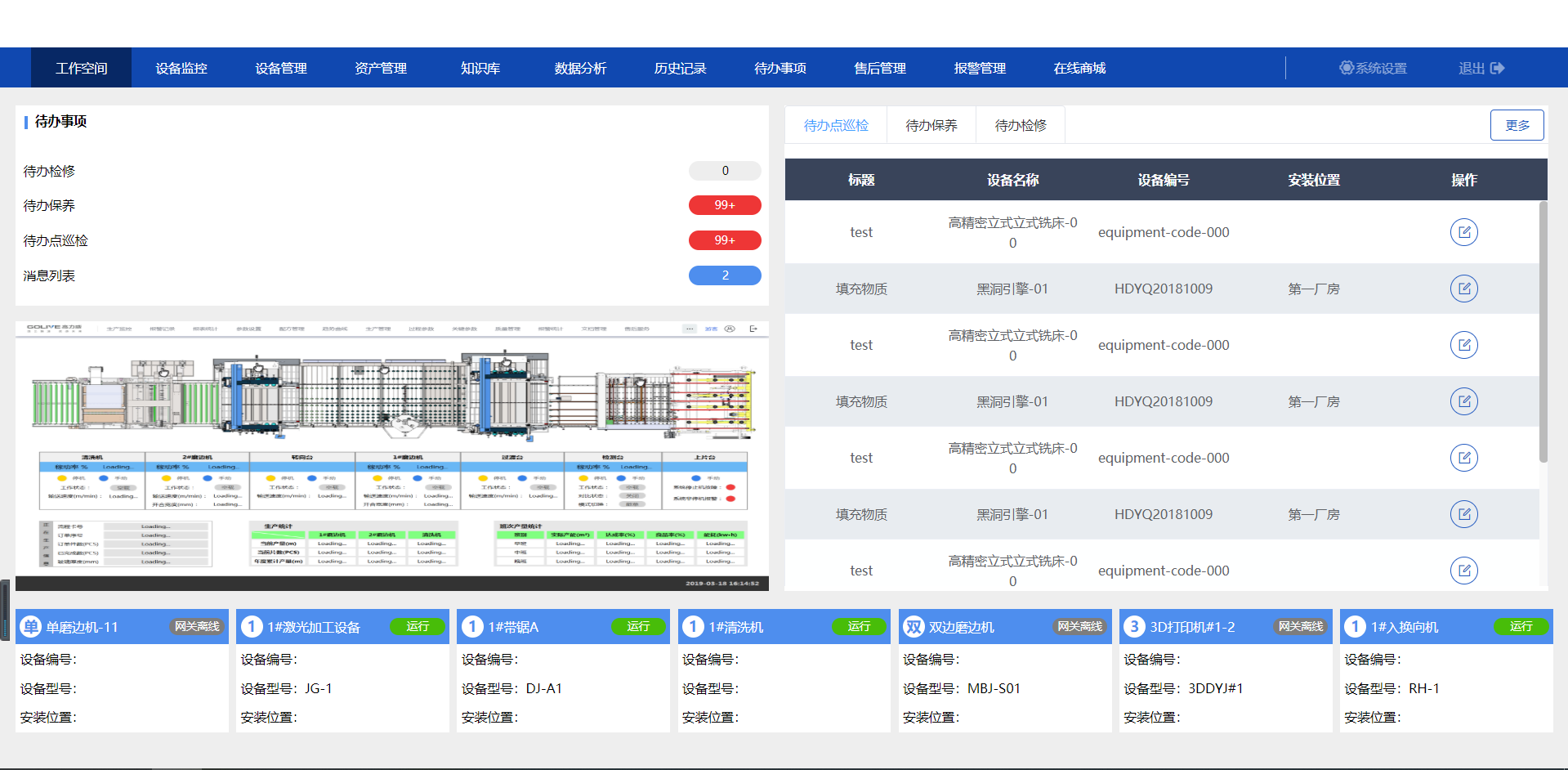Click the 网关离线 status of 单磨边机-11

[x=197, y=626]
